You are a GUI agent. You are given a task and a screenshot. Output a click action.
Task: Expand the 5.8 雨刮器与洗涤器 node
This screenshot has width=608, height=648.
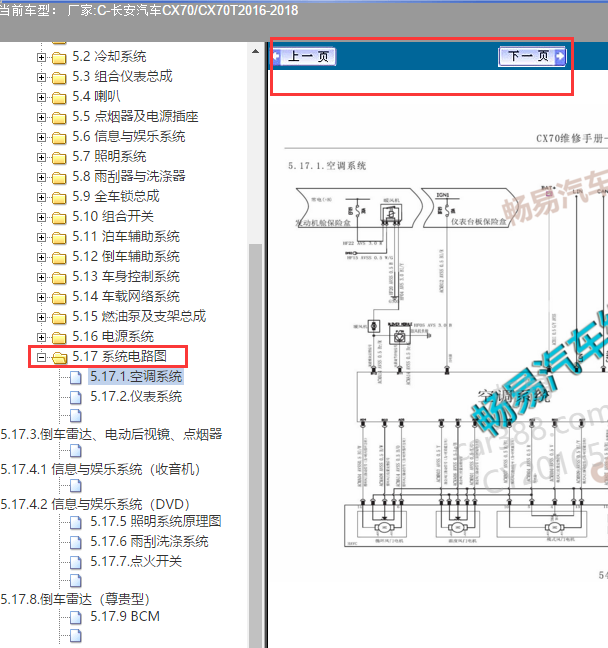pyautogui.click(x=41, y=177)
